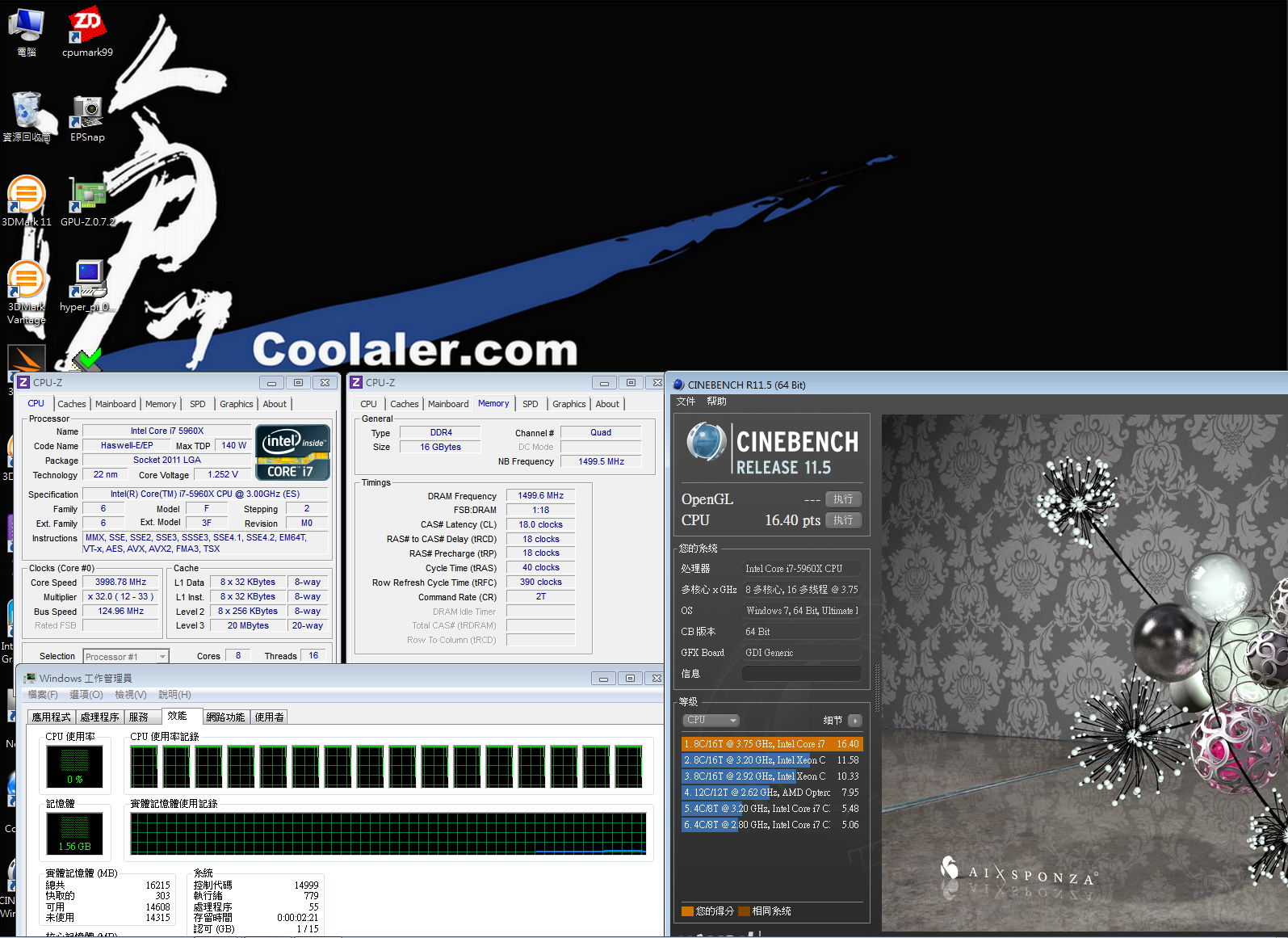
Task: Click the CPU usage meter in Task Manager
Action: click(74, 766)
